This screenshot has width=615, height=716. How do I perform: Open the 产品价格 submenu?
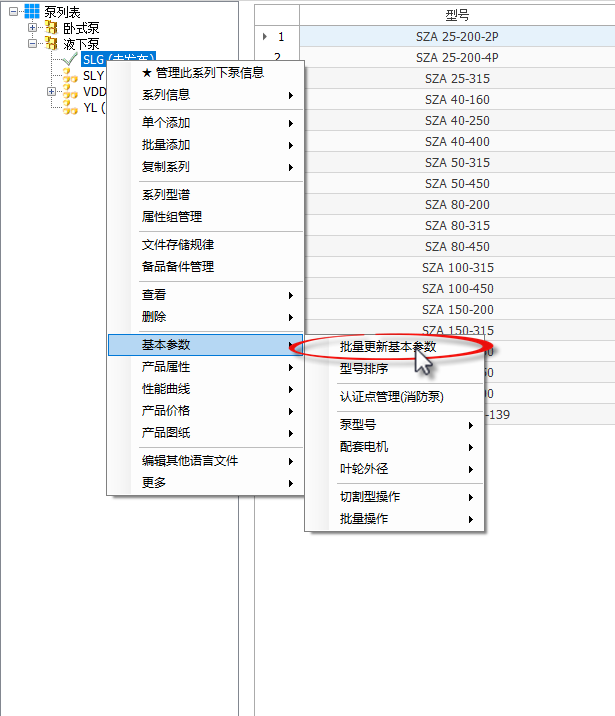pyautogui.click(x=205, y=411)
